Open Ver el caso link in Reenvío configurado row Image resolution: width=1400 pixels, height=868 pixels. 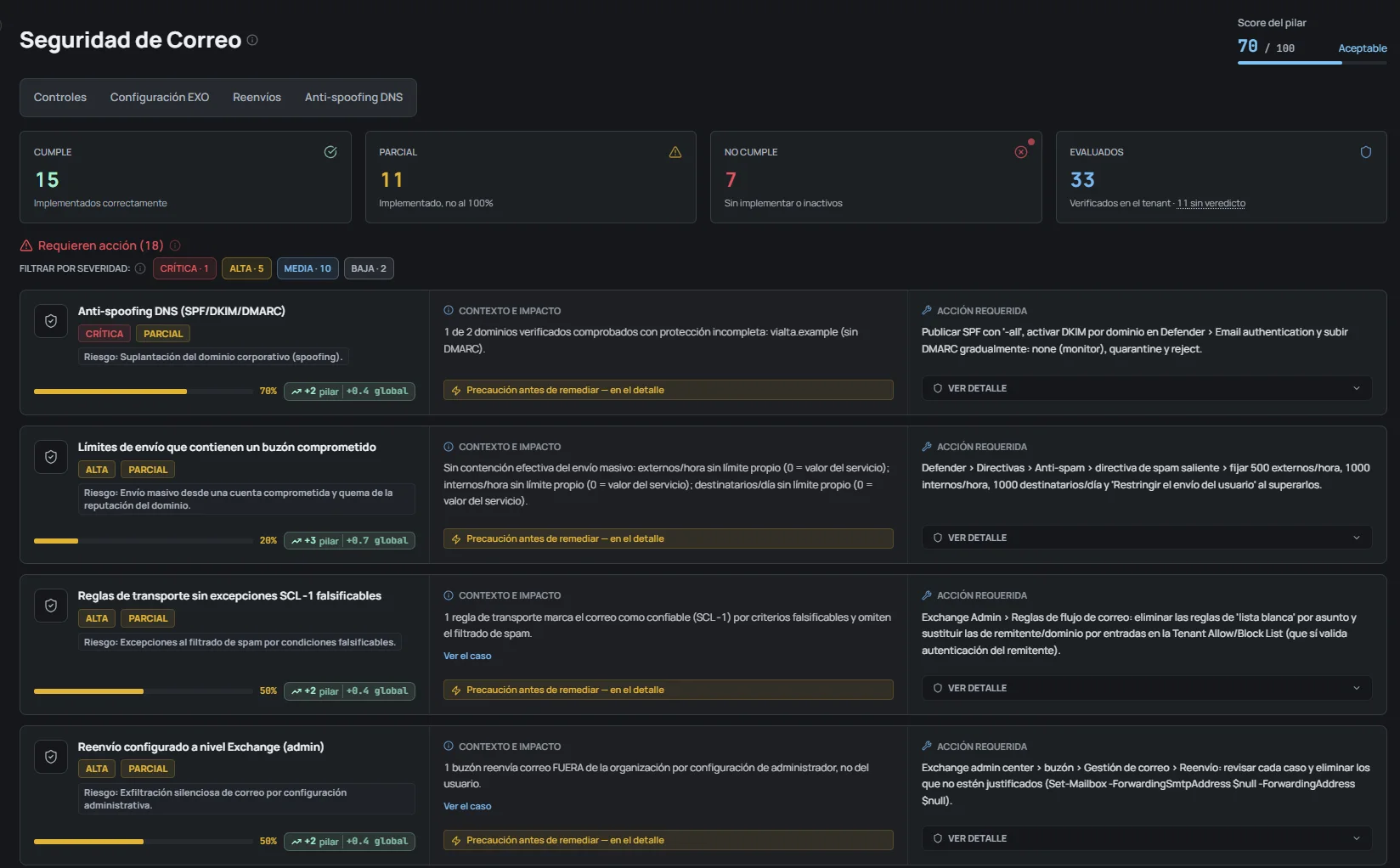pos(467,806)
